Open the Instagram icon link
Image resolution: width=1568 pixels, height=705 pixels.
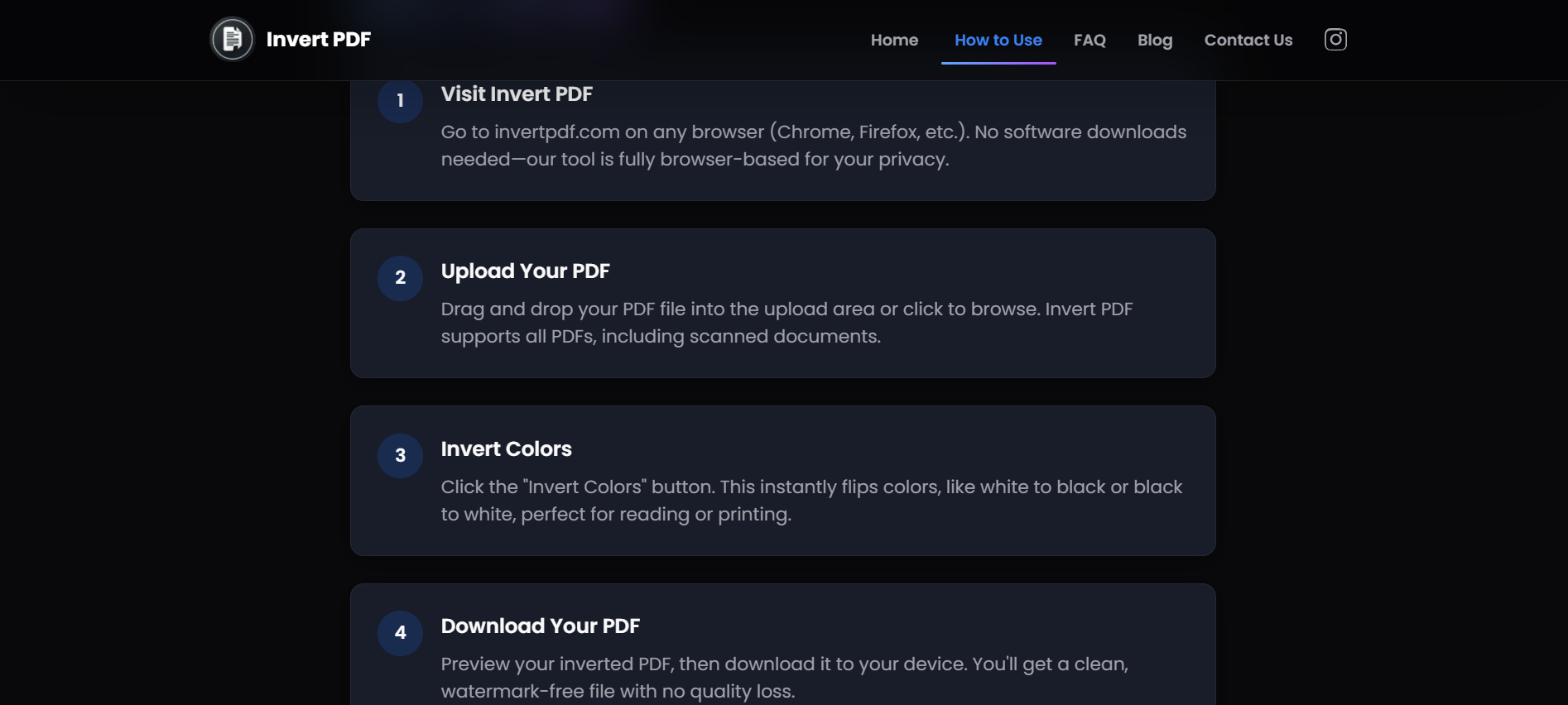click(1335, 40)
